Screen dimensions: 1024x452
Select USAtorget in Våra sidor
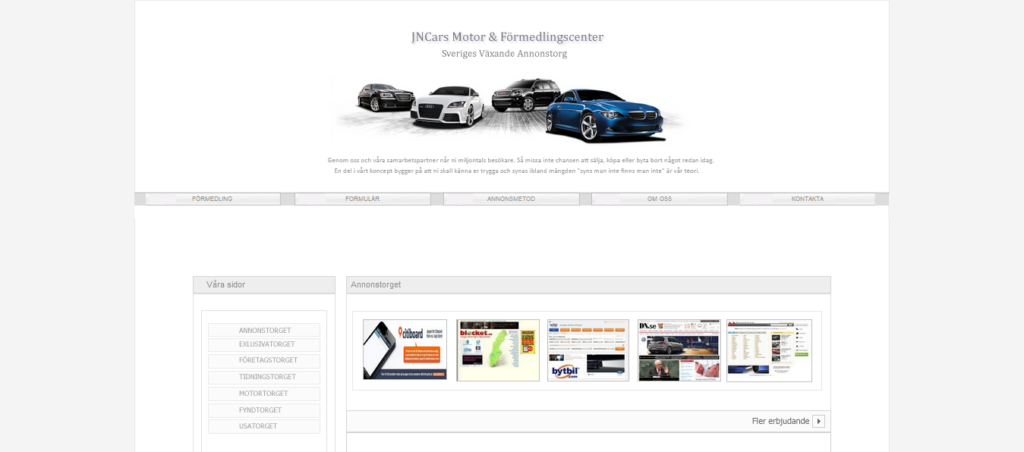(264, 426)
